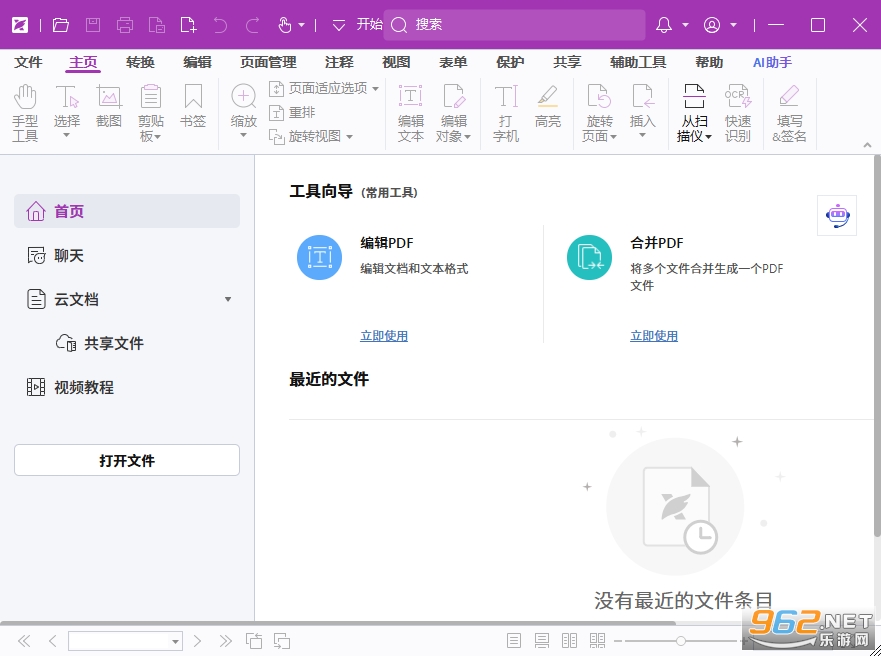Expand the 云文档 cloud documents section
881x656 pixels.
[x=228, y=299]
